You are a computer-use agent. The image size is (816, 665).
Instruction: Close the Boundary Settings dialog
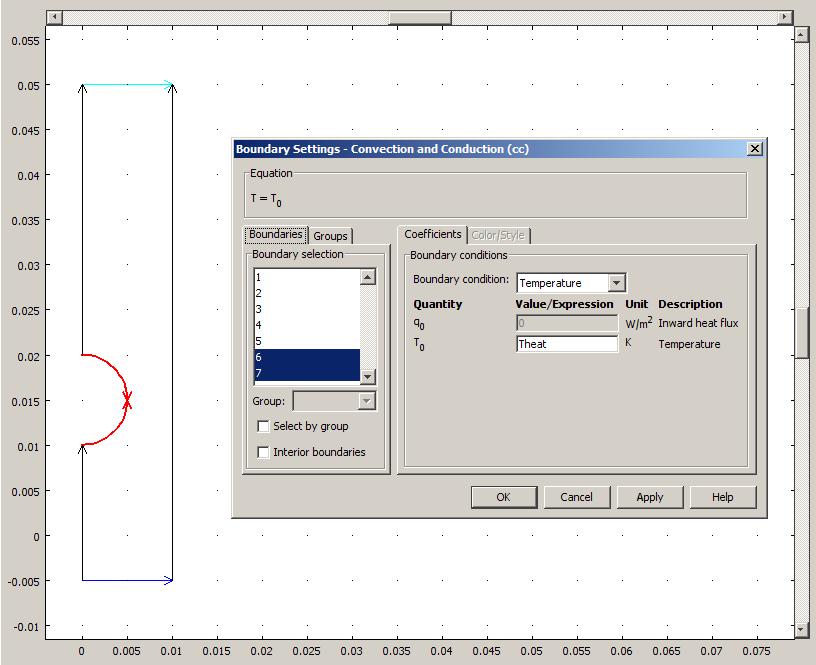(x=755, y=149)
